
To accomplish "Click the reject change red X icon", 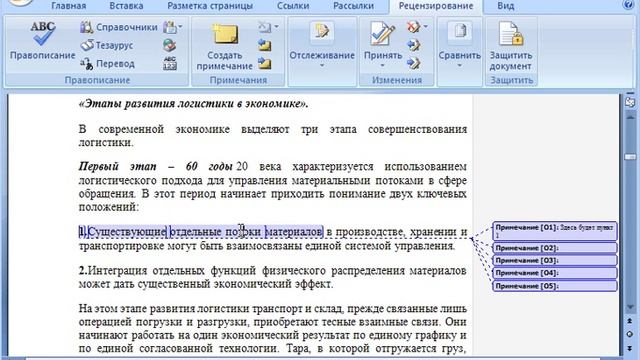I will pyautogui.click(x=413, y=27).
